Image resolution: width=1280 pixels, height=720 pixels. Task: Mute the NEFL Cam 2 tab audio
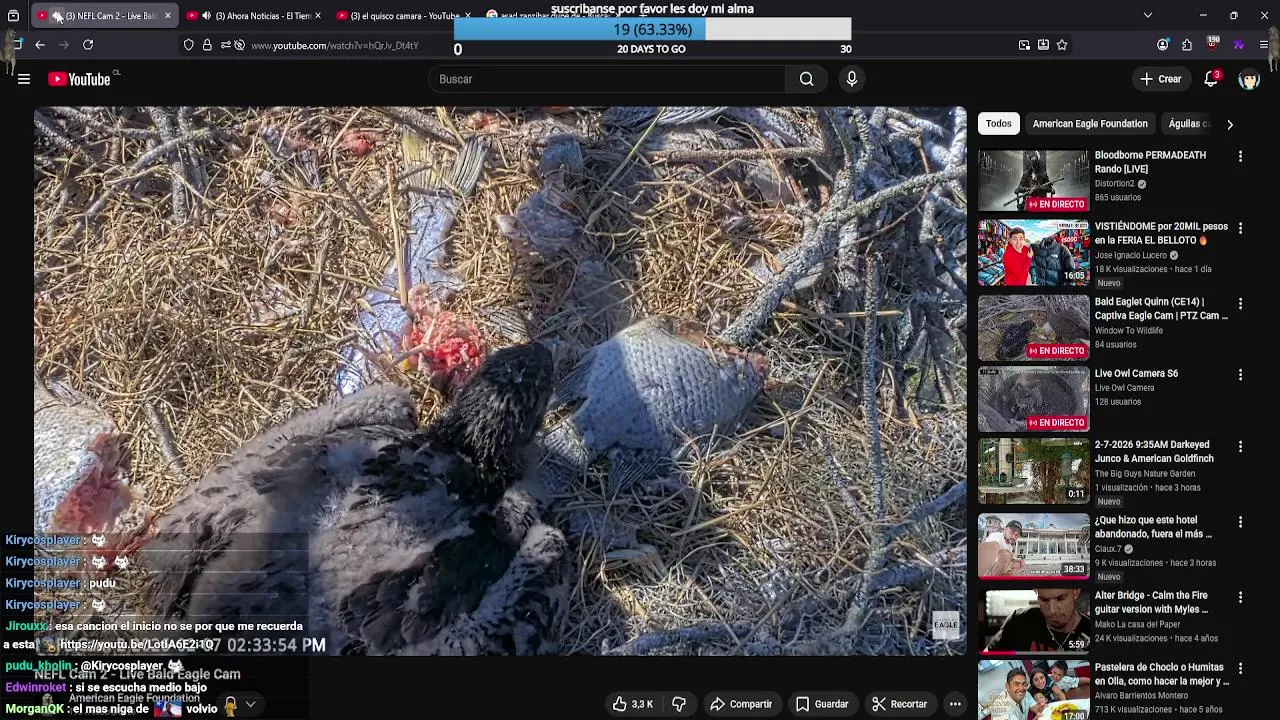point(57,16)
